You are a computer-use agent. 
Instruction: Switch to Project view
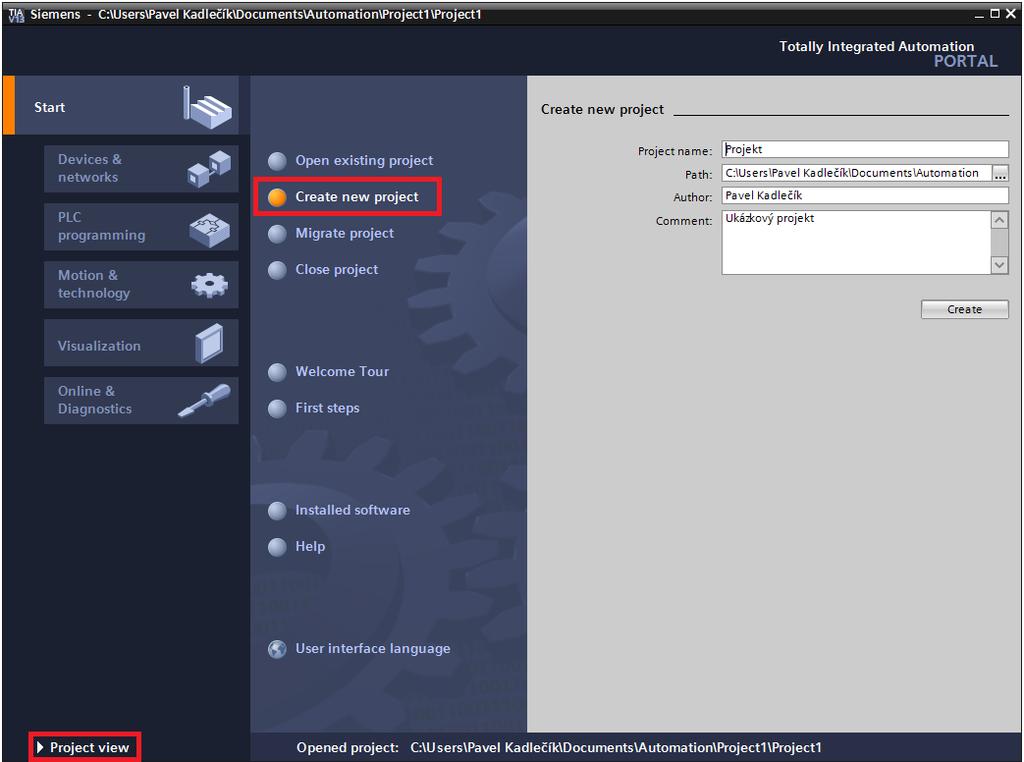click(x=84, y=748)
